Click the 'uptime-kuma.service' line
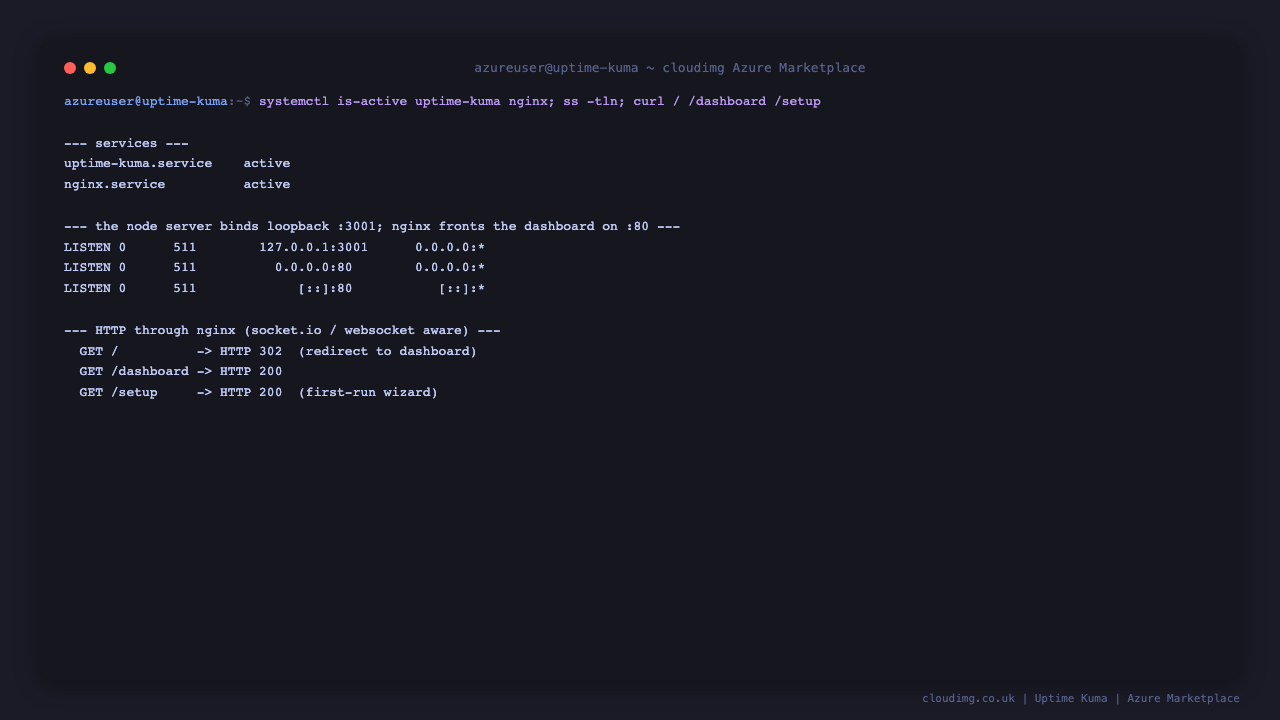Screen dimensions: 1280x720 (177, 163)
